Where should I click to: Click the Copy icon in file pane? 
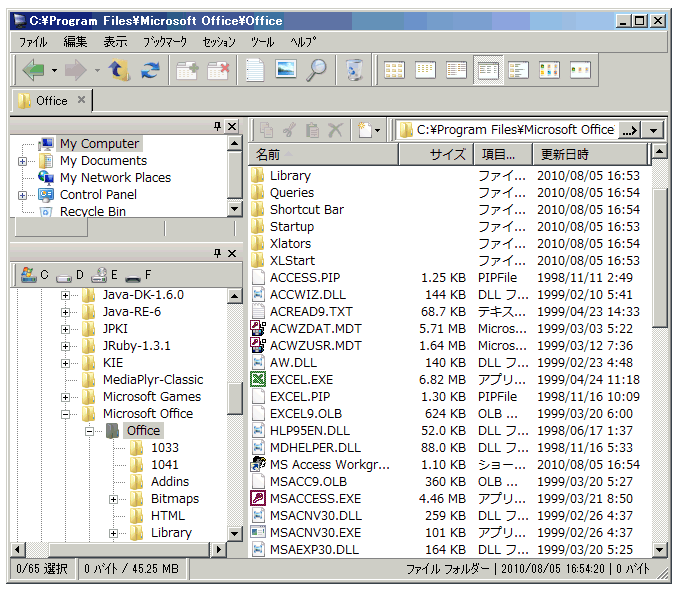point(267,130)
